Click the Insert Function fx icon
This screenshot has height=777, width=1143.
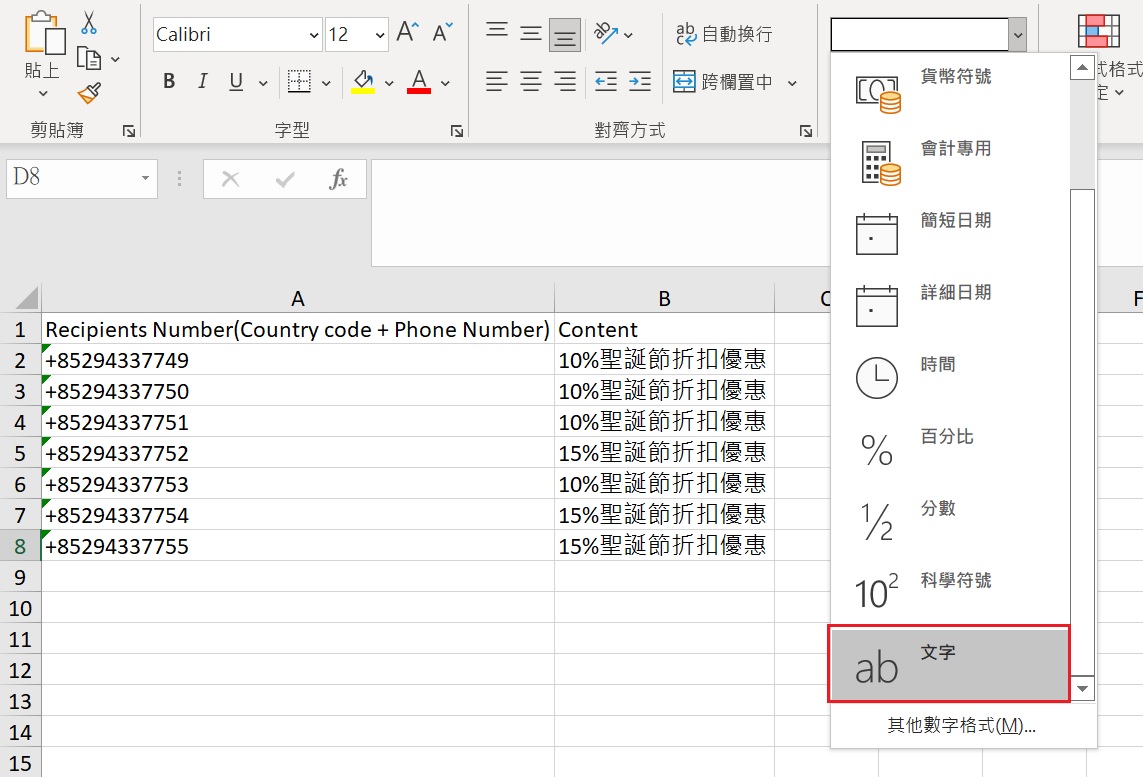pyautogui.click(x=338, y=179)
